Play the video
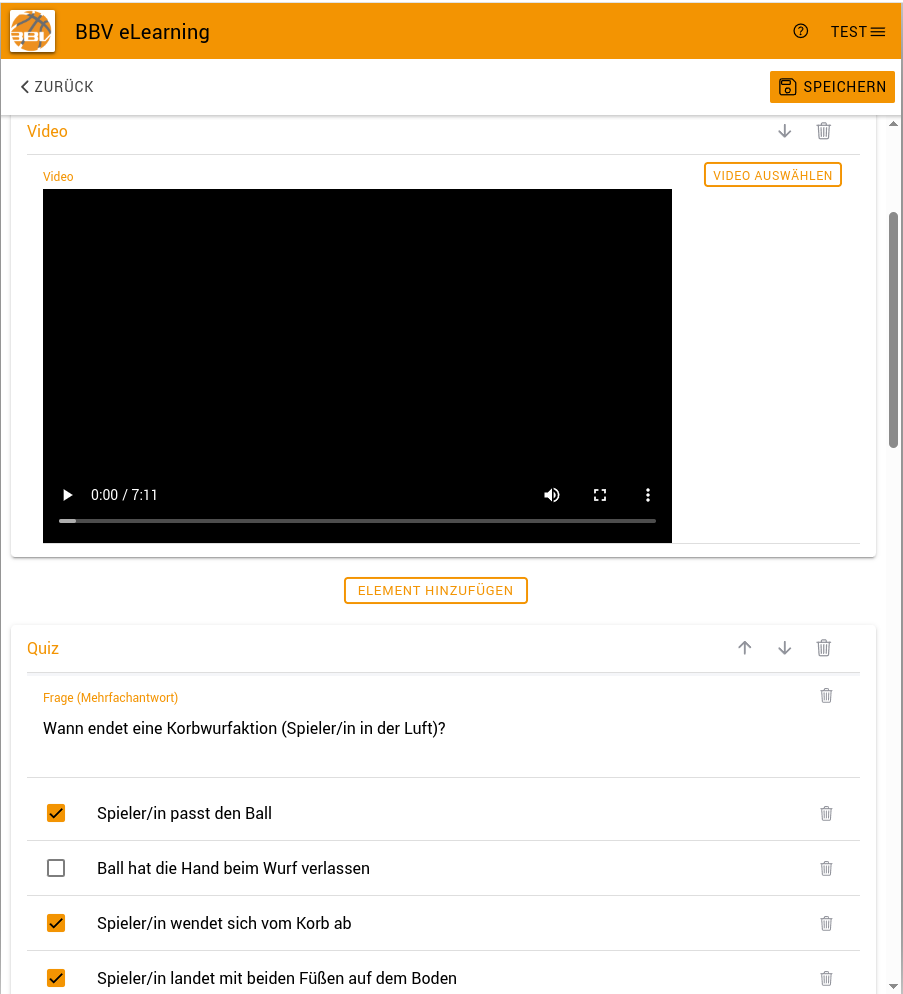The width and height of the screenshot is (903, 994). [67, 495]
